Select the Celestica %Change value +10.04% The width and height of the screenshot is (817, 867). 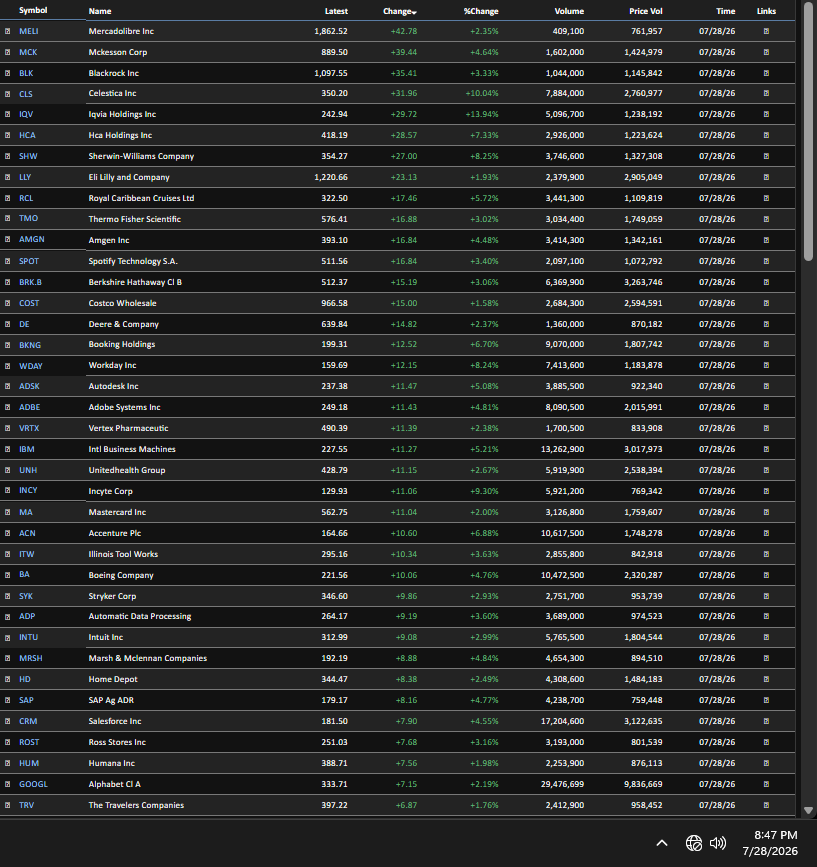481,93
